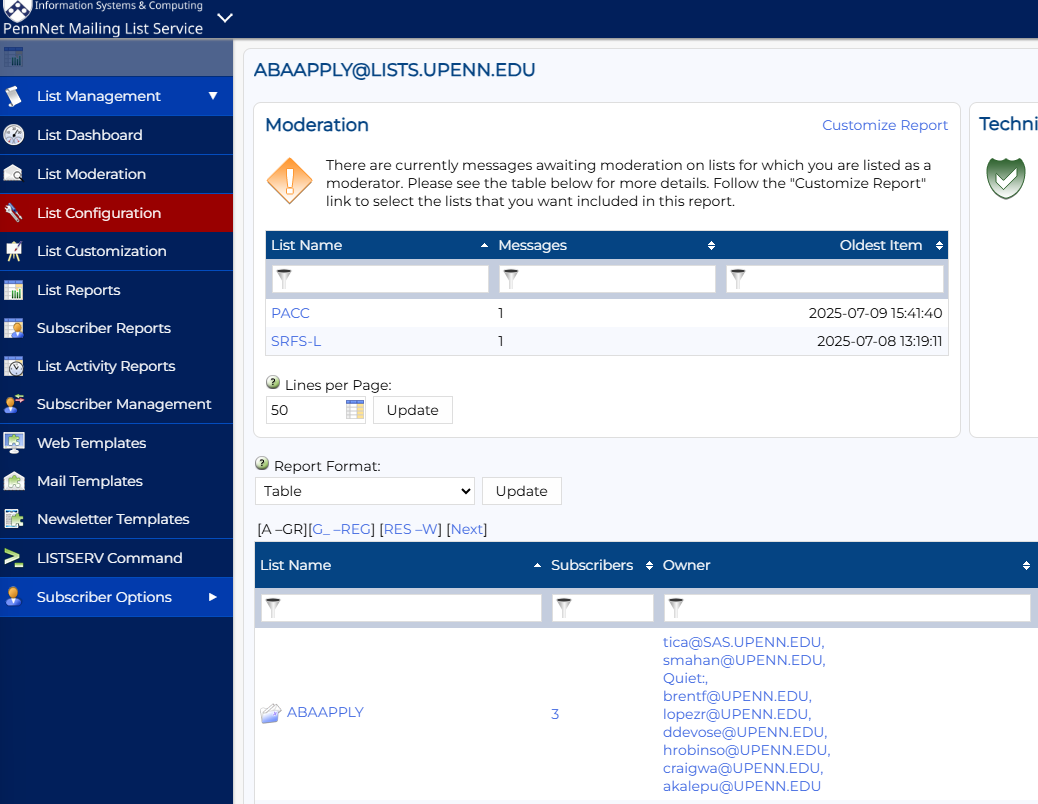
Task: Click the Messages filter funnel icon
Action: point(510,279)
